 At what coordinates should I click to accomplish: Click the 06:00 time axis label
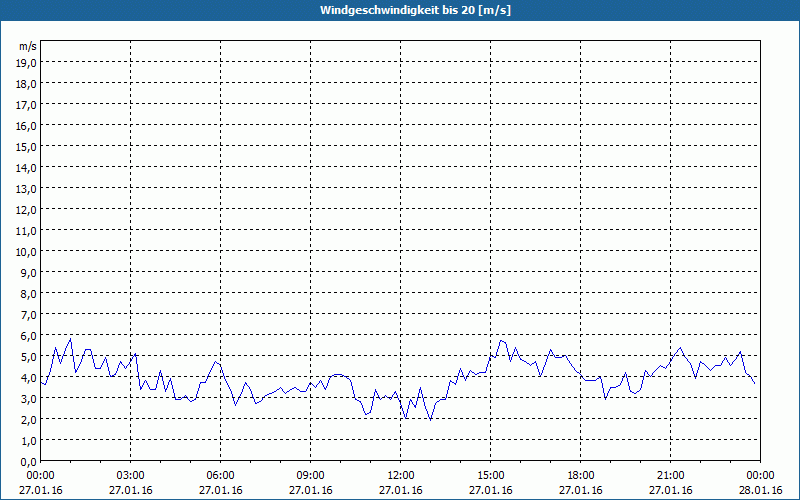[x=221, y=475]
